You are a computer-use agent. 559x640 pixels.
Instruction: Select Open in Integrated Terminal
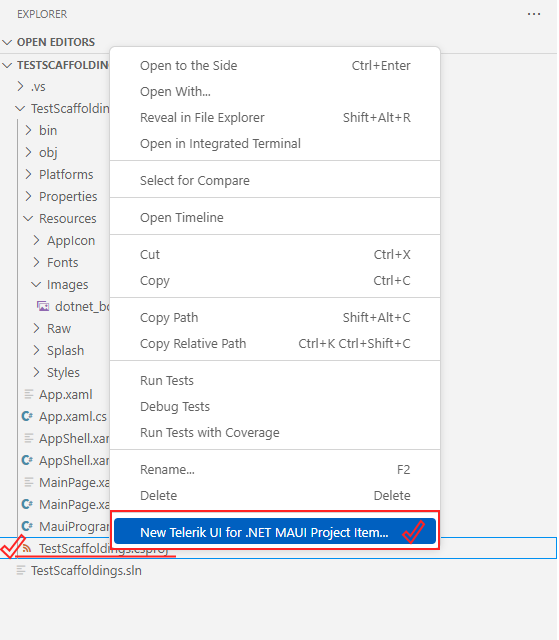[x=275, y=144]
